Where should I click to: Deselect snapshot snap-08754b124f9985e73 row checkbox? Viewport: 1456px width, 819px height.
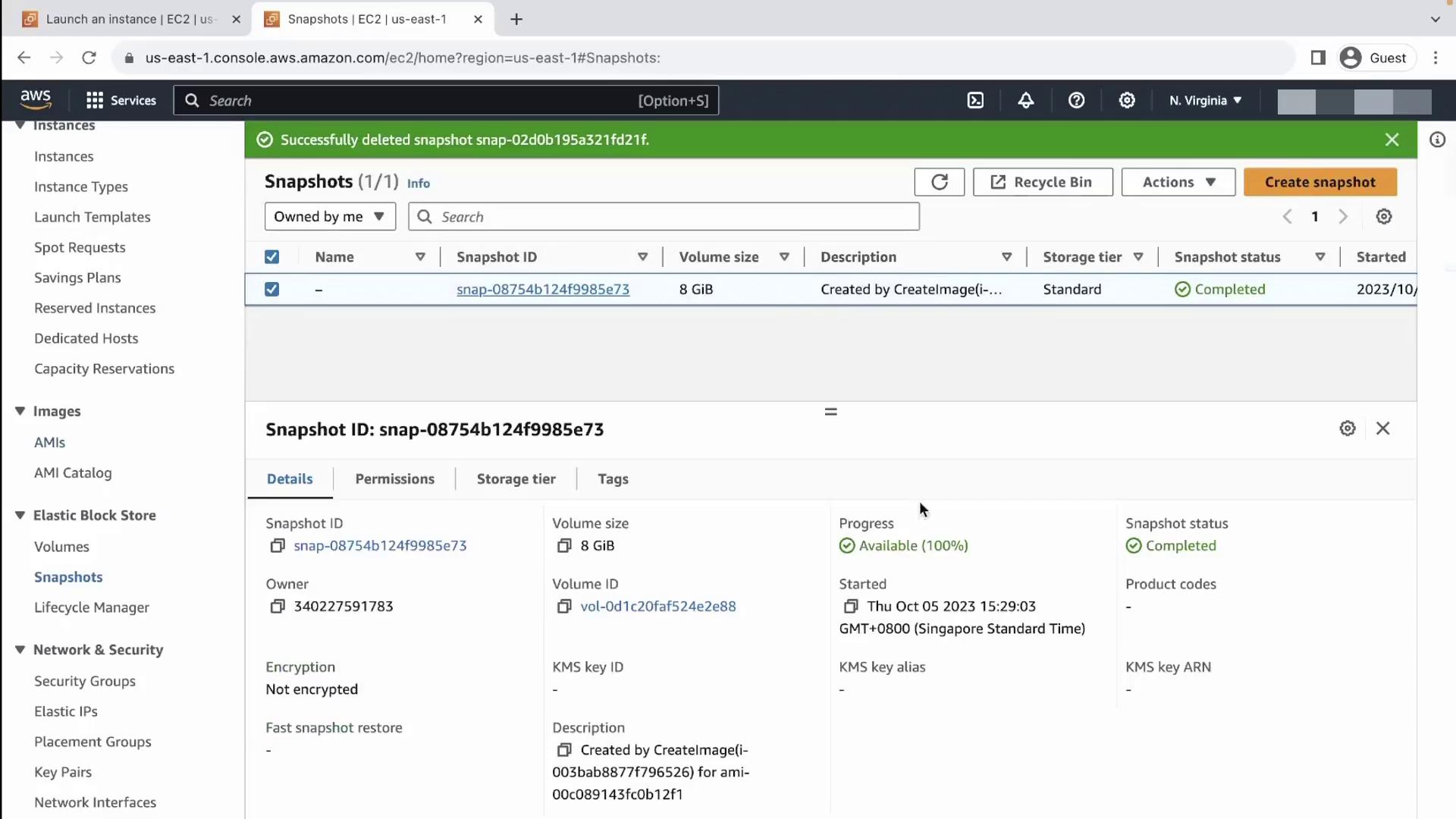coord(271,290)
